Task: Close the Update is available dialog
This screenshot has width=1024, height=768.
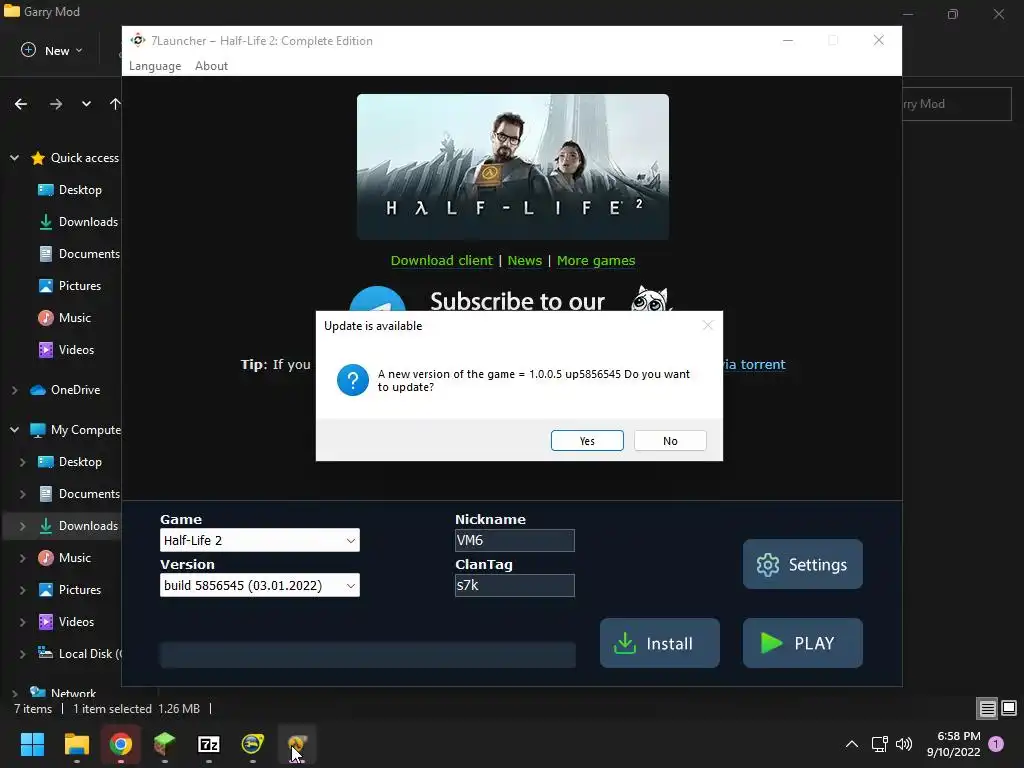Action: (708, 325)
